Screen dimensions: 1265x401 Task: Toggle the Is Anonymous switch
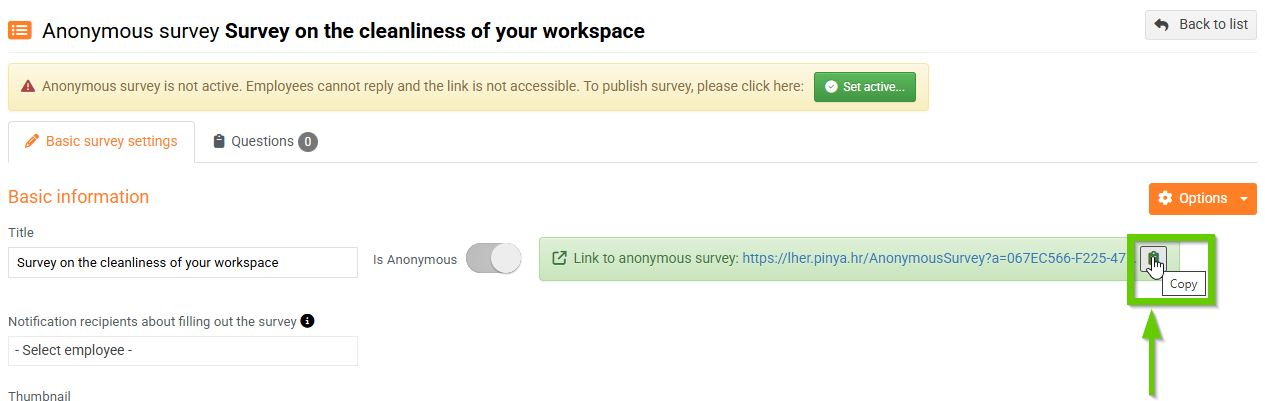(x=493, y=259)
